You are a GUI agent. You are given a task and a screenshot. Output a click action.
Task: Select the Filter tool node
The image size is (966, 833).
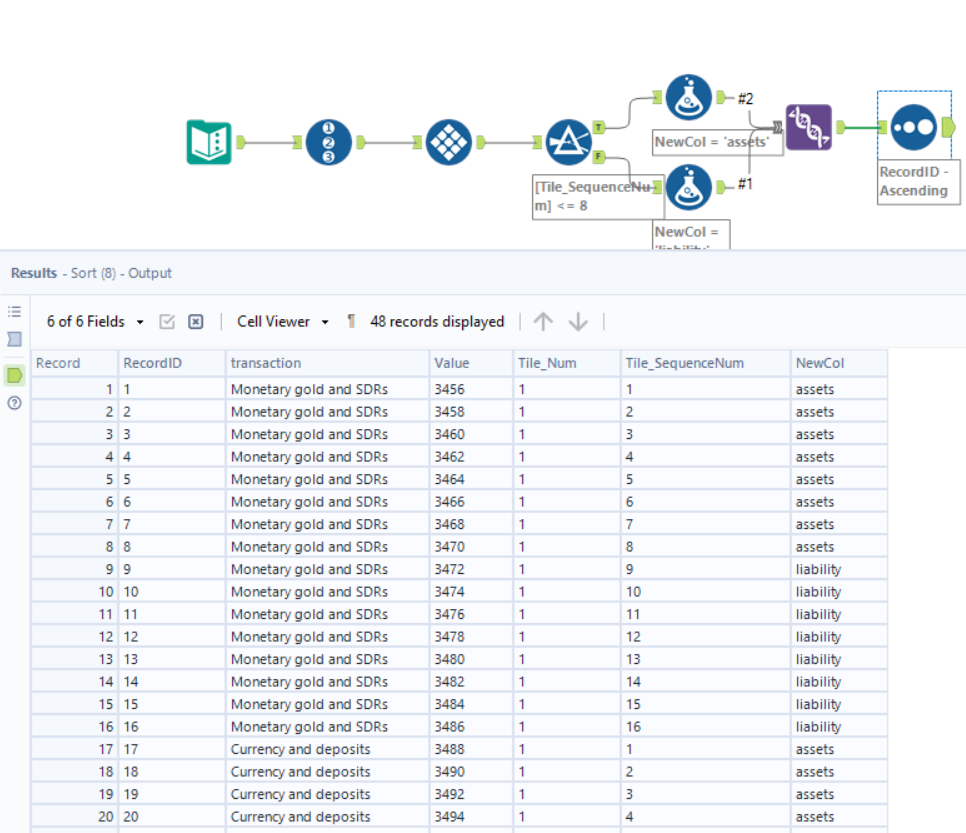(569, 142)
